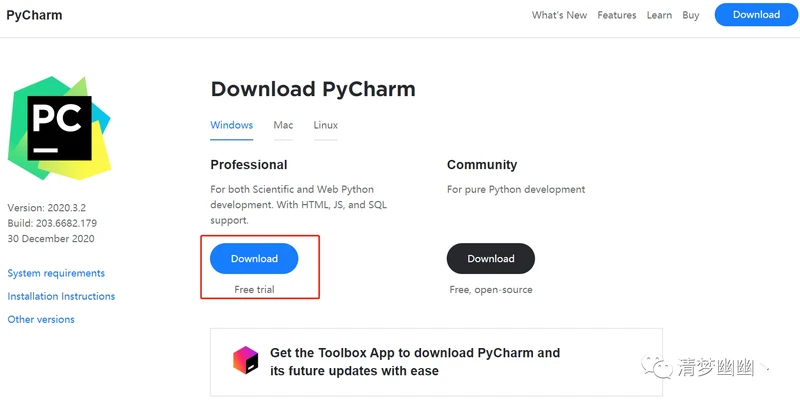
Task: Download PyCharm Professional edition
Action: pos(254,258)
